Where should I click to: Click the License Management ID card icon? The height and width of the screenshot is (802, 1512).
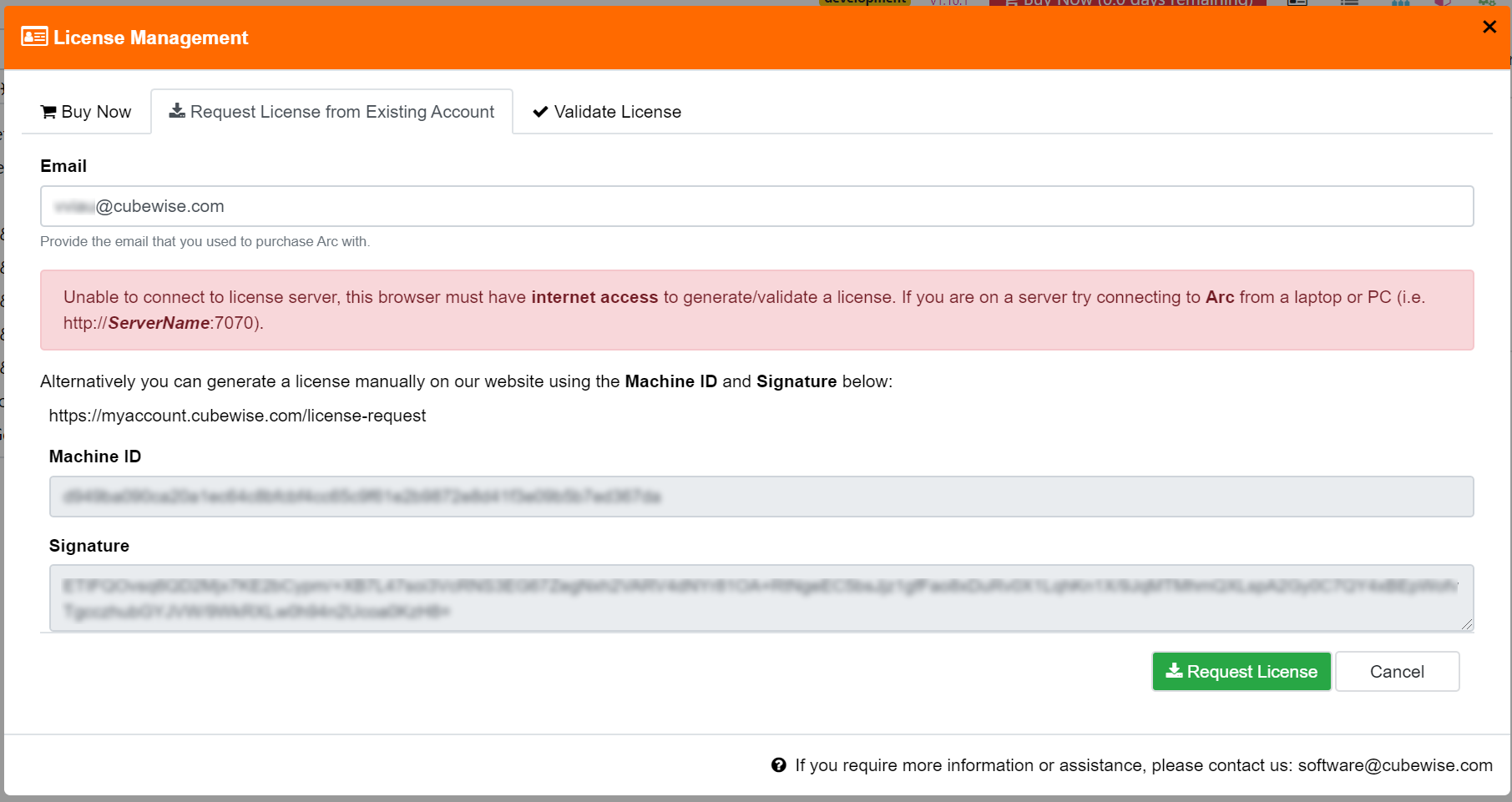click(34, 37)
